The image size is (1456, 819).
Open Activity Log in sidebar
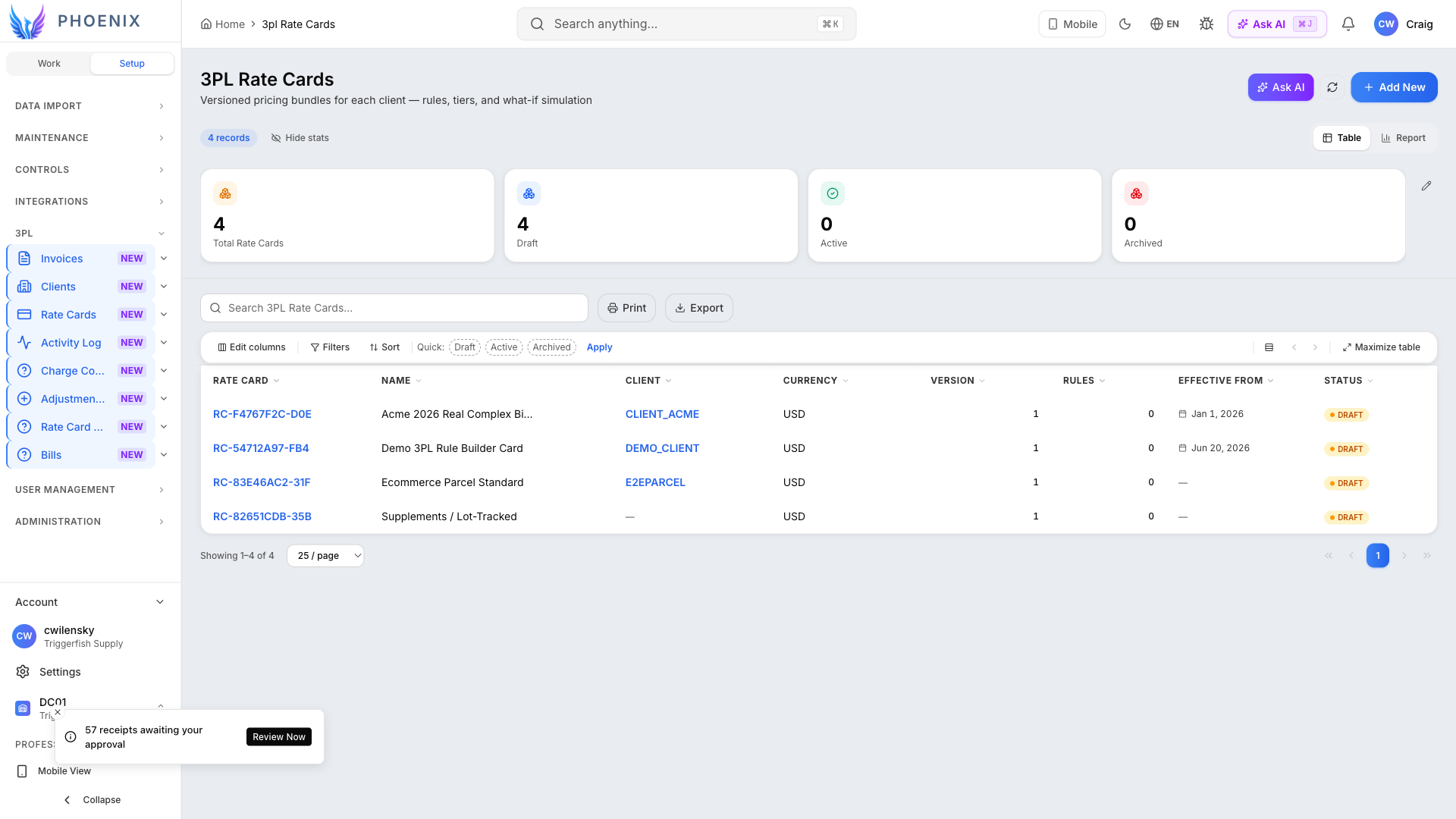coord(81,343)
